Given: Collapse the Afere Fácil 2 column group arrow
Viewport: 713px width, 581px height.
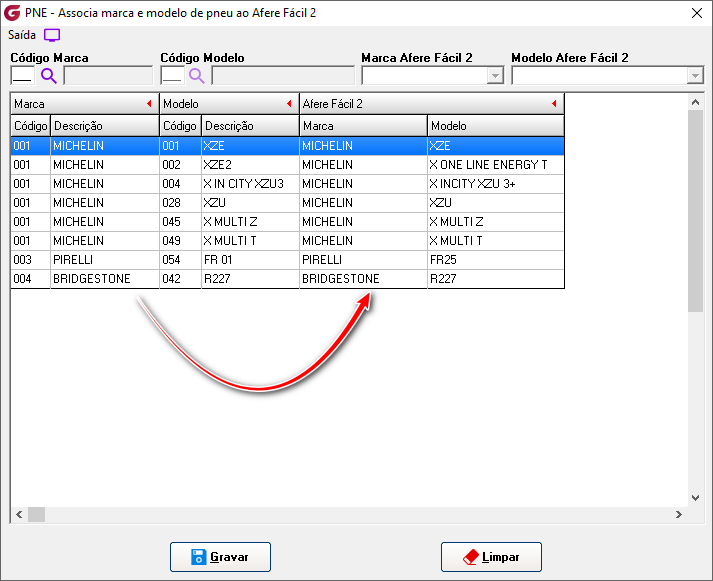Looking at the screenshot, I should pos(554,104).
